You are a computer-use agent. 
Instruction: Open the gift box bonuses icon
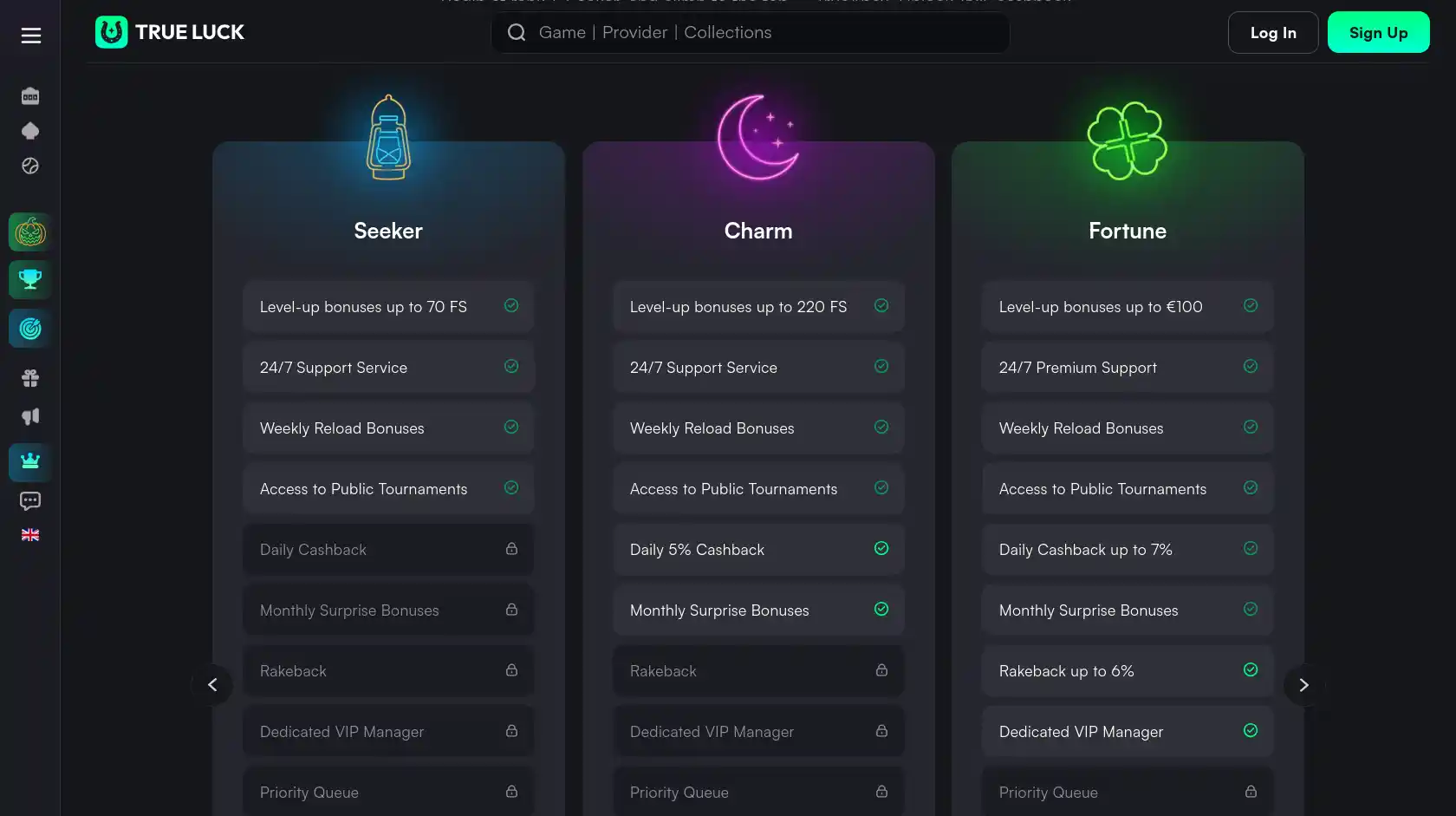coord(30,378)
